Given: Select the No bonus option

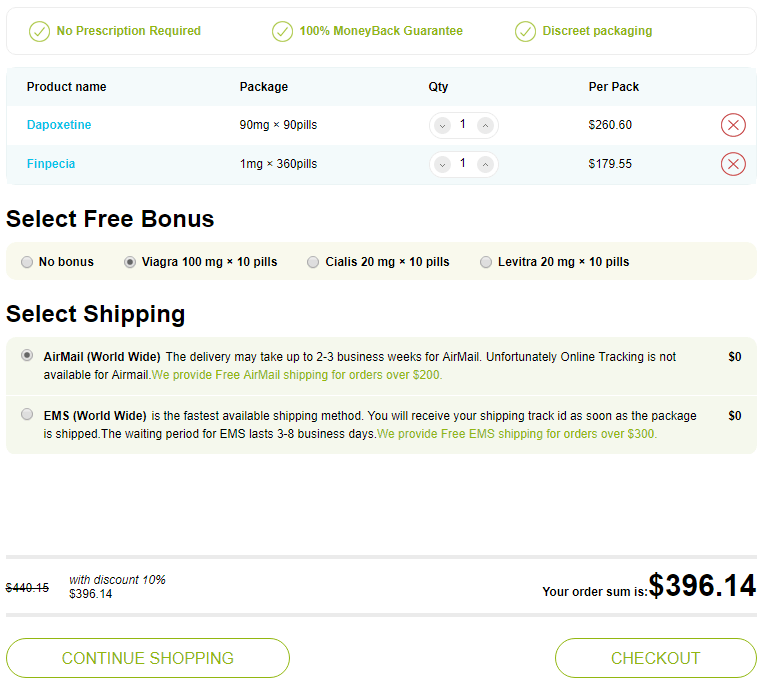Looking at the screenshot, I should click(27, 262).
